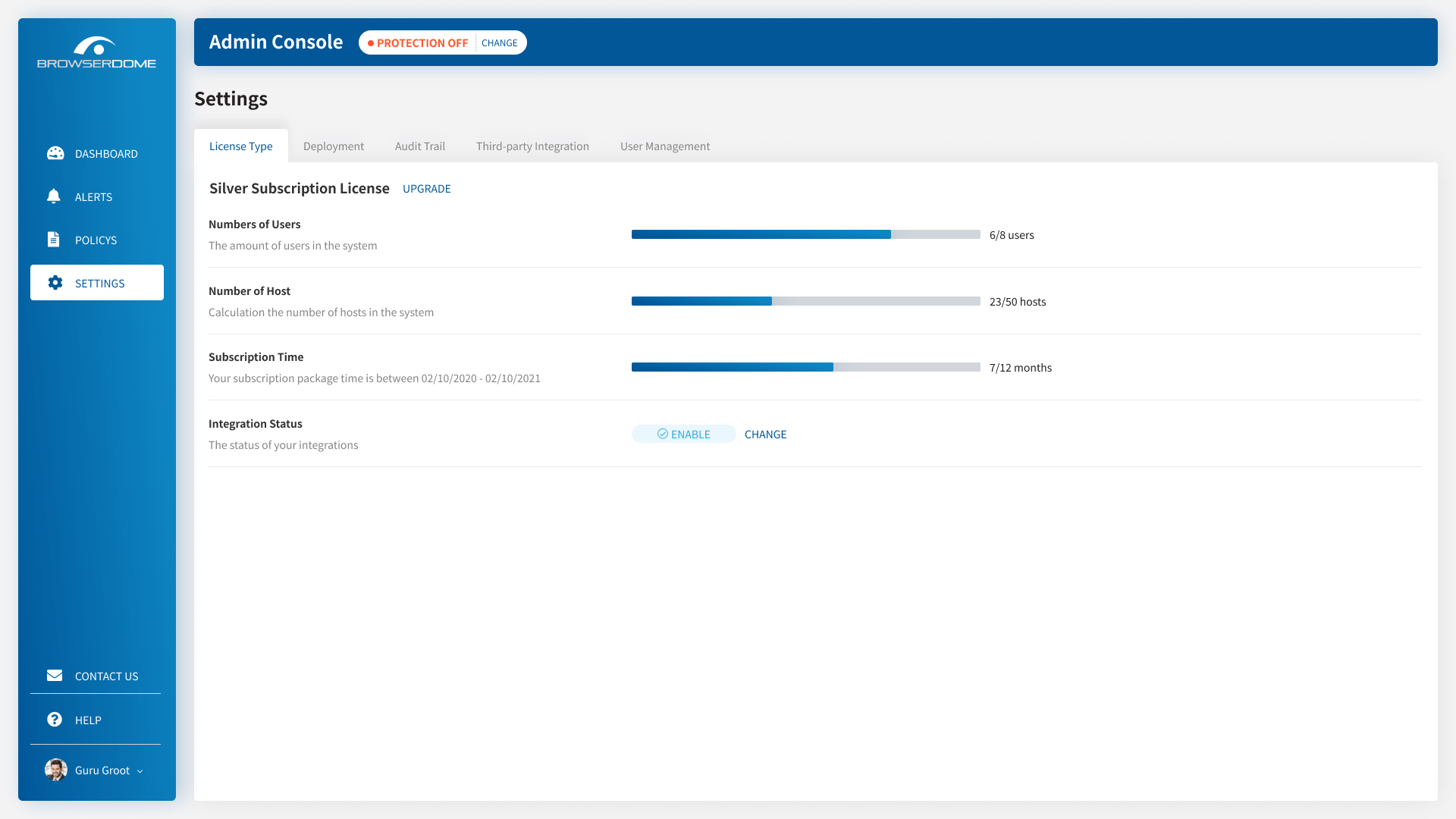Click the Alerts bell icon
The height and width of the screenshot is (819, 1456).
[54, 196]
